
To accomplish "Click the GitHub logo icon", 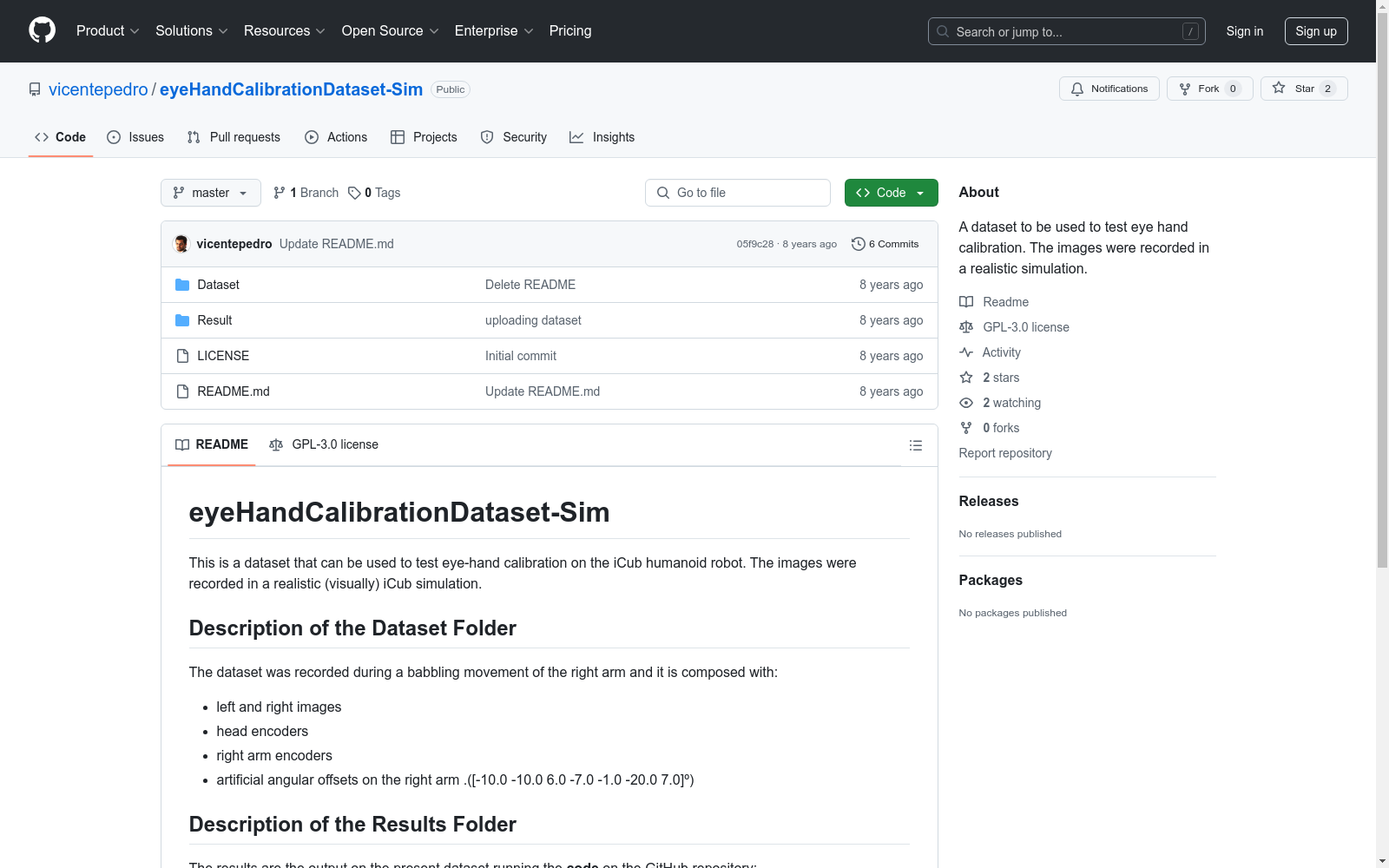I will pos(42,30).
